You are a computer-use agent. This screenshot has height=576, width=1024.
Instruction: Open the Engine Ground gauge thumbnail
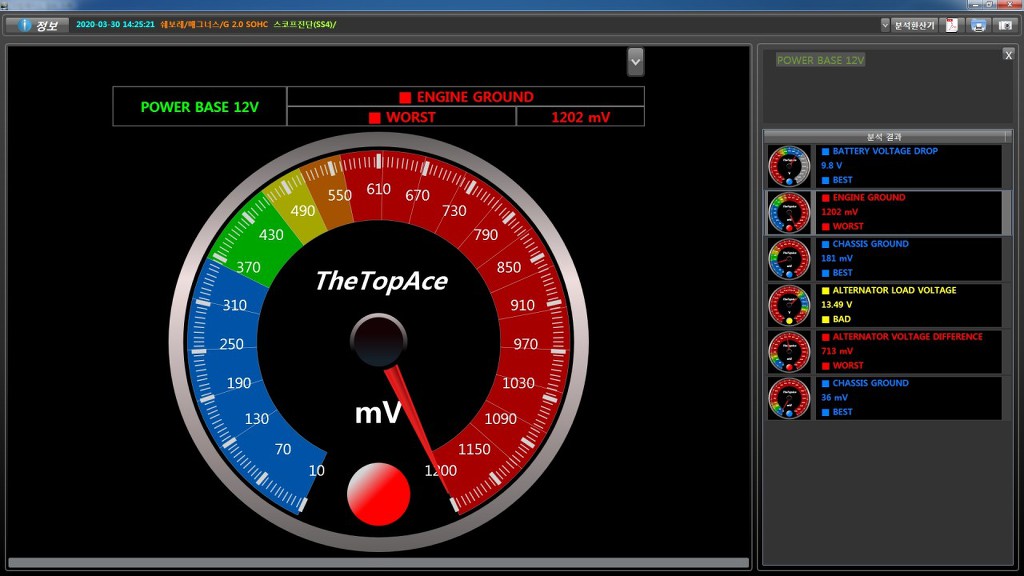click(789, 212)
